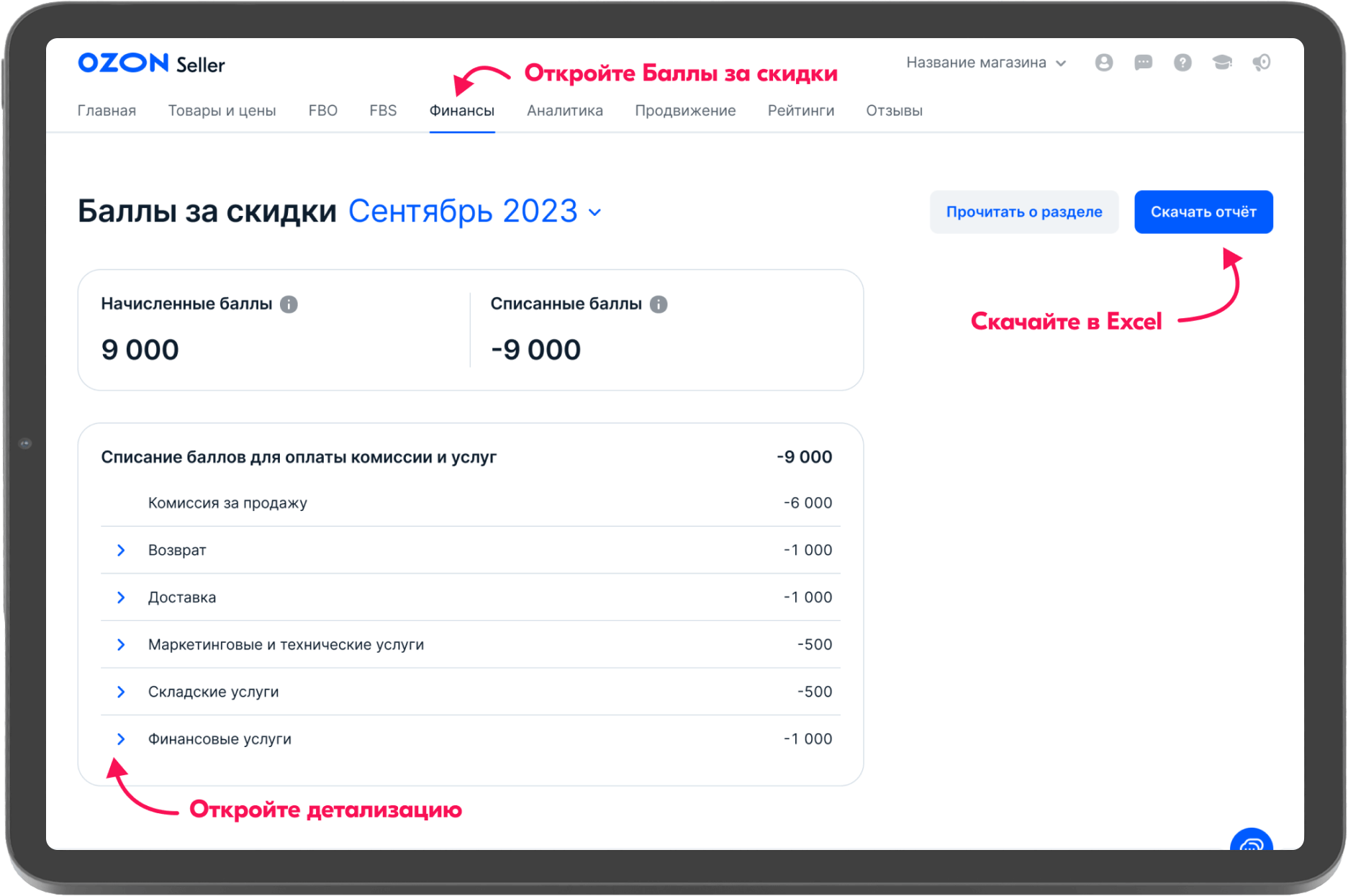Show info for Списанные баллы

pos(659,304)
